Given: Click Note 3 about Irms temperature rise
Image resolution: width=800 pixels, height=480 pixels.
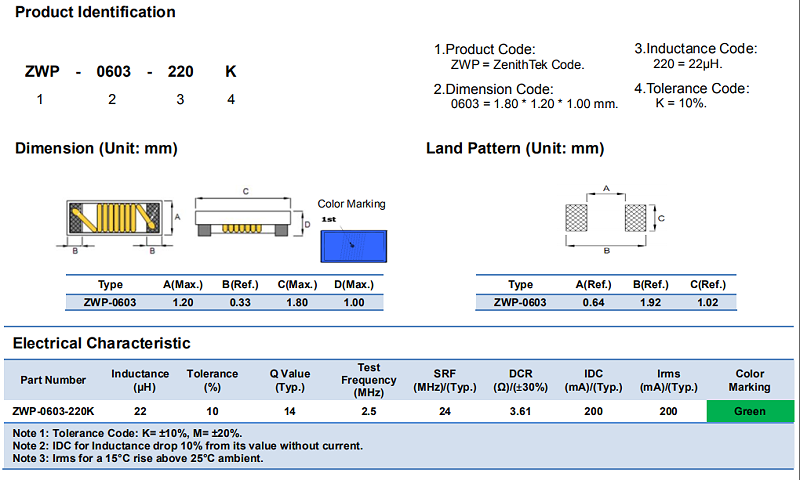Looking at the screenshot, I should pos(138,458).
